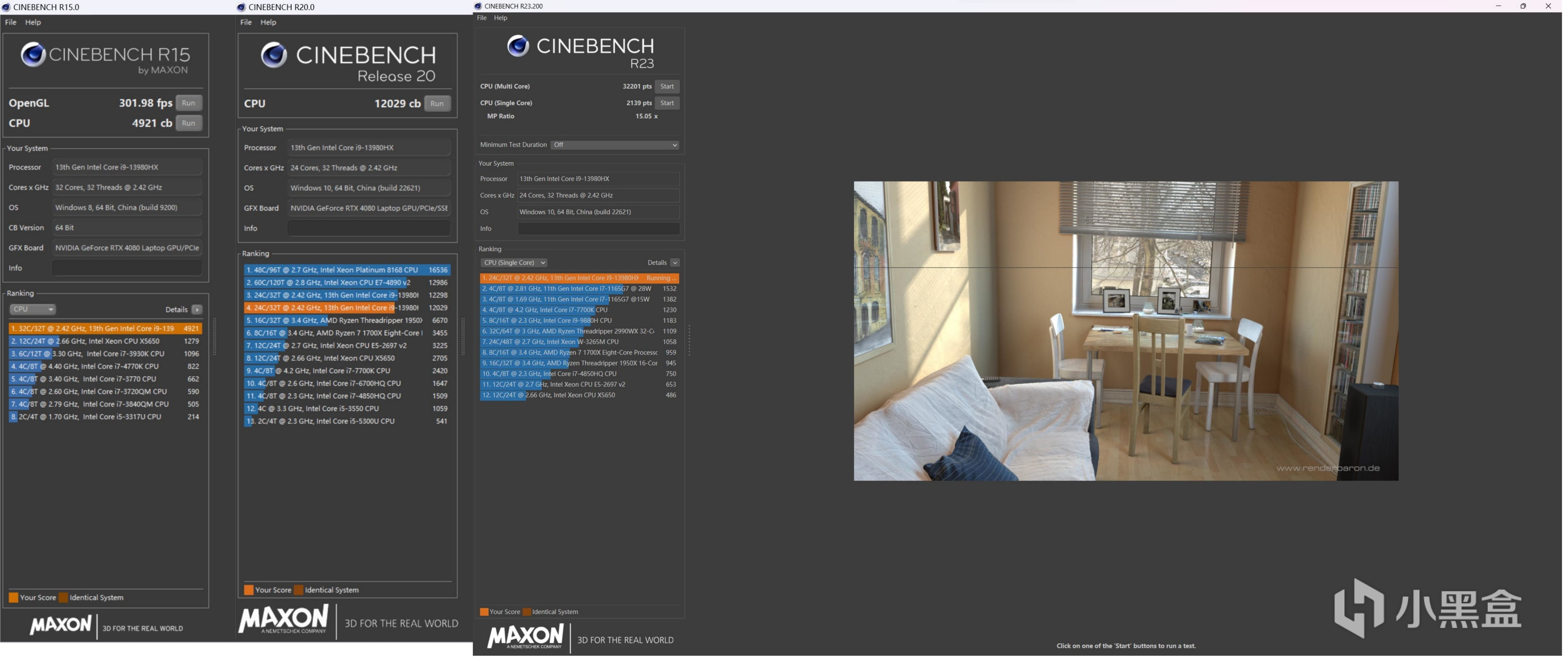The width and height of the screenshot is (1568, 657).
Task: Click the Cinebench R15 logo sphere icon
Action: click(x=33, y=55)
